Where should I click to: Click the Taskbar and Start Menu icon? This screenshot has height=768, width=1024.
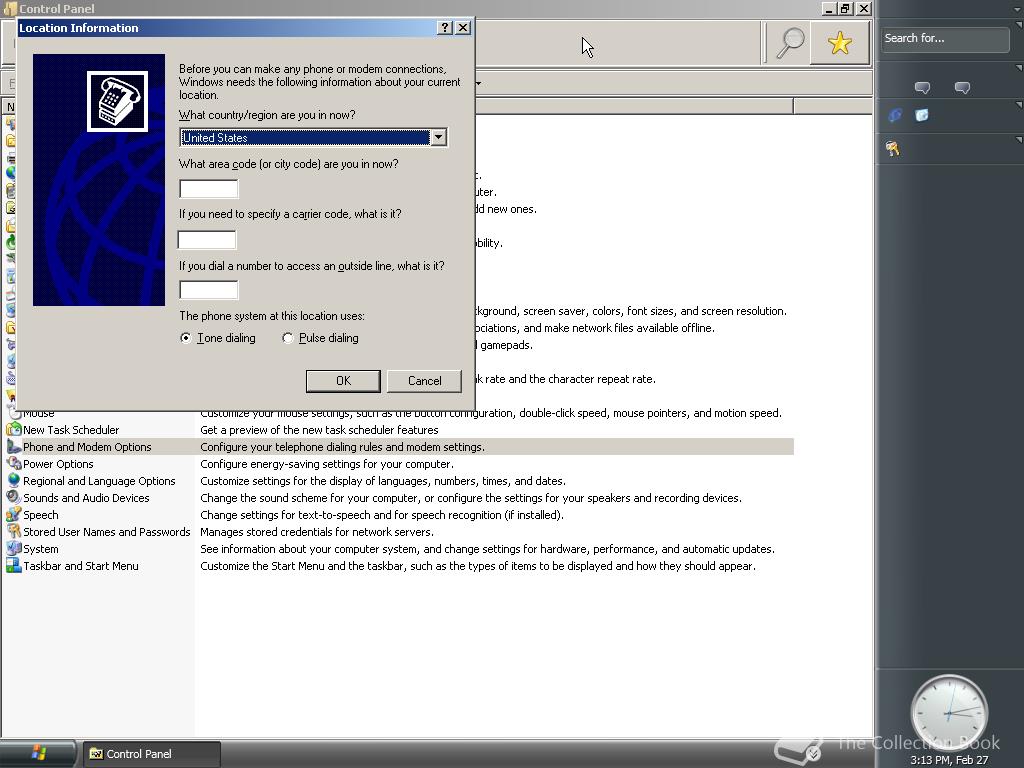(x=14, y=566)
